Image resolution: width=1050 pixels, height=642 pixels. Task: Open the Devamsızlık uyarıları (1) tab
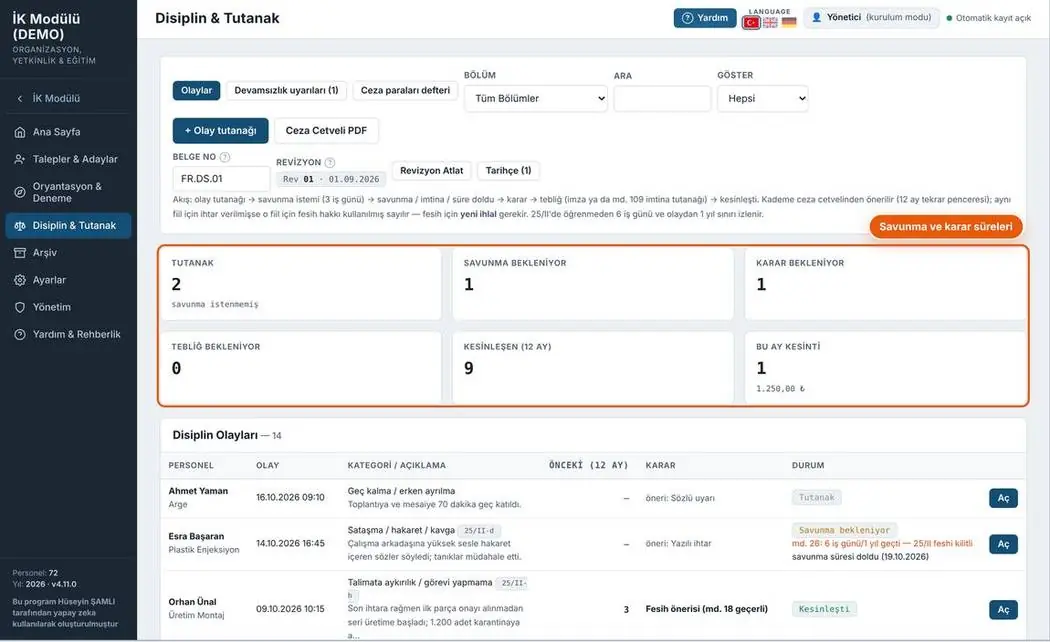(287, 90)
